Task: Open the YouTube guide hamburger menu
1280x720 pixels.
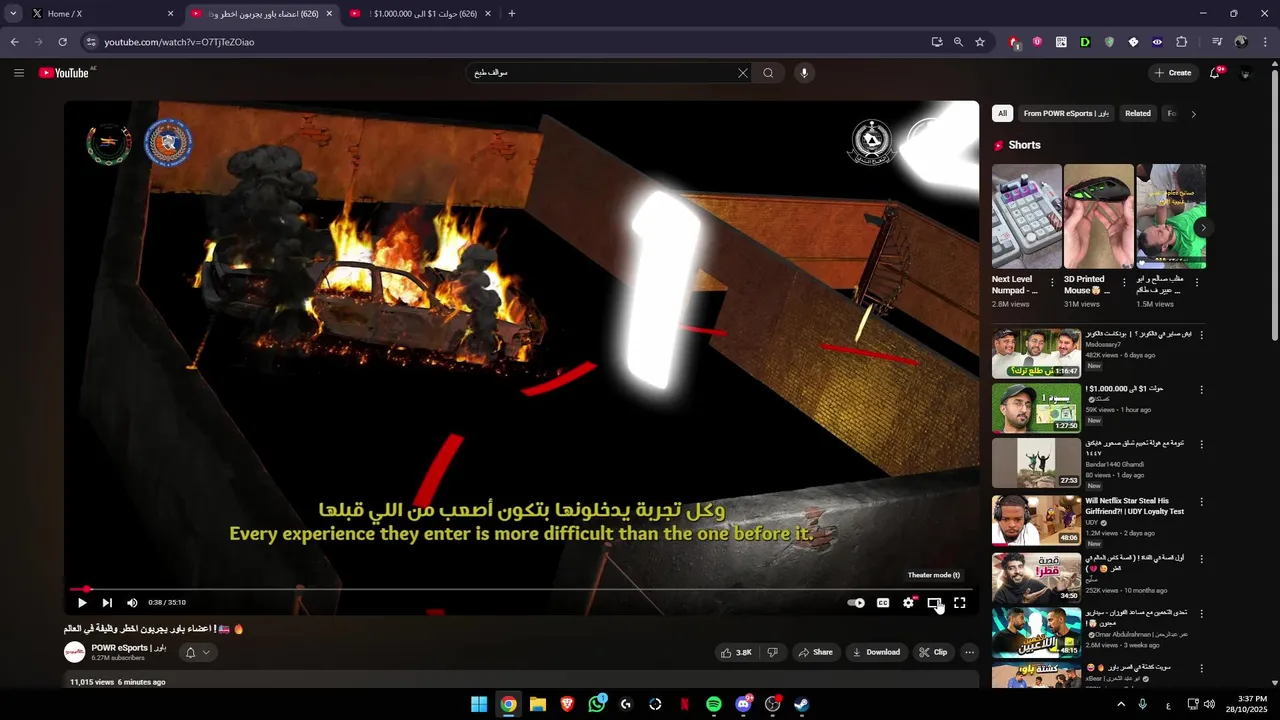Action: (18, 72)
